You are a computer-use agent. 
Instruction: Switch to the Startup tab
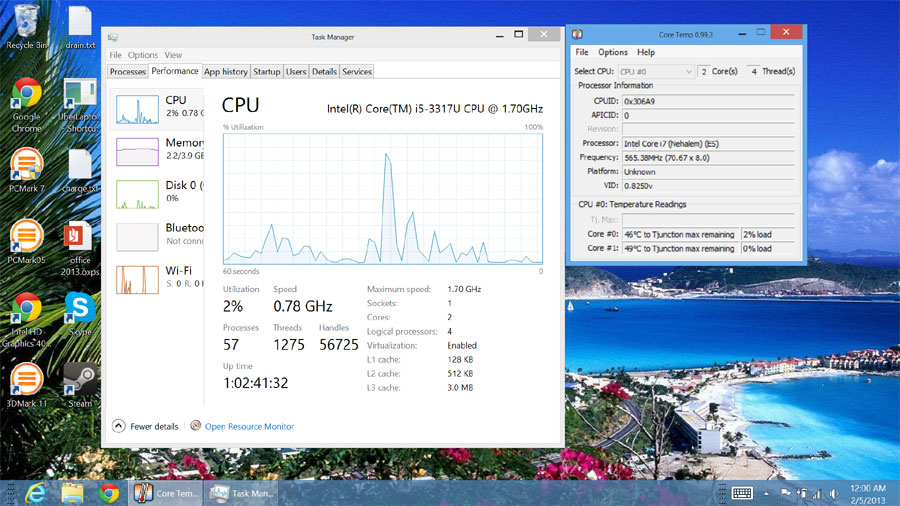point(267,72)
